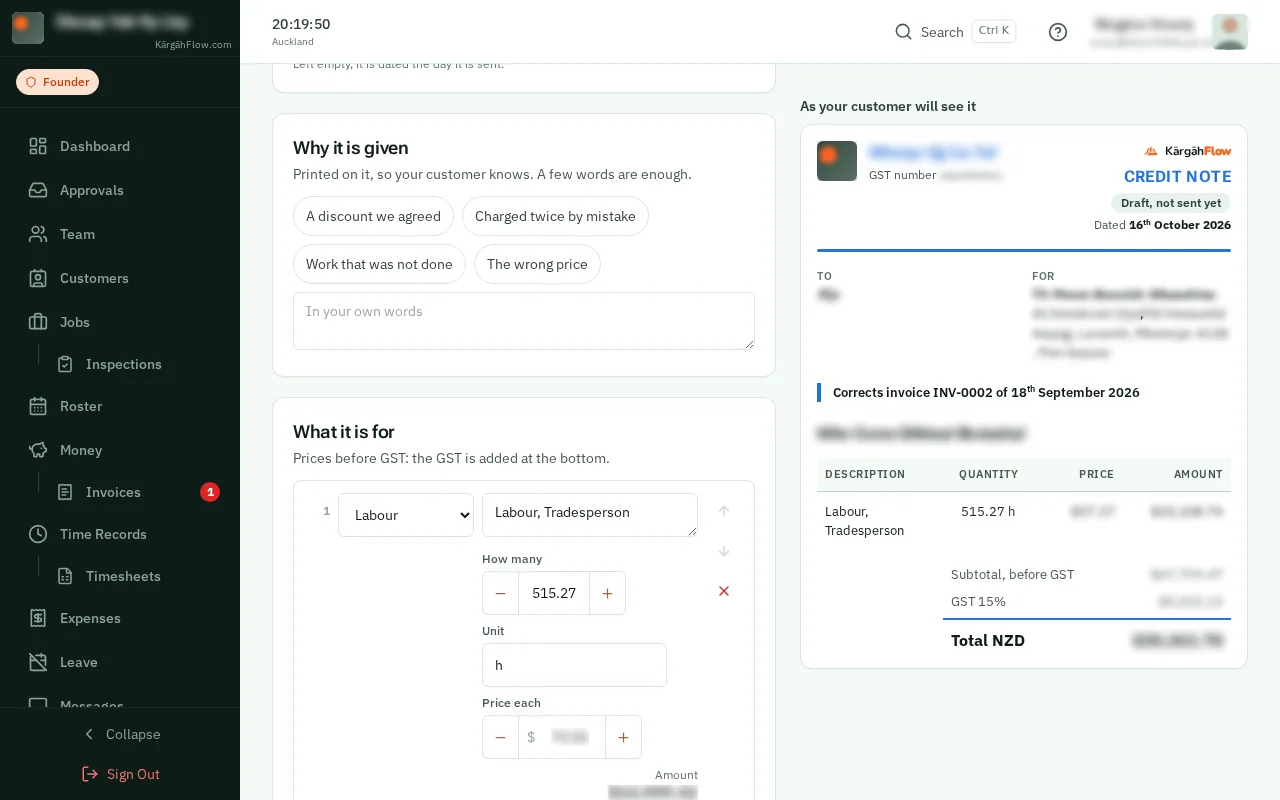Click the 'In your own words' text area
The width and height of the screenshot is (1280, 800).
(x=524, y=321)
